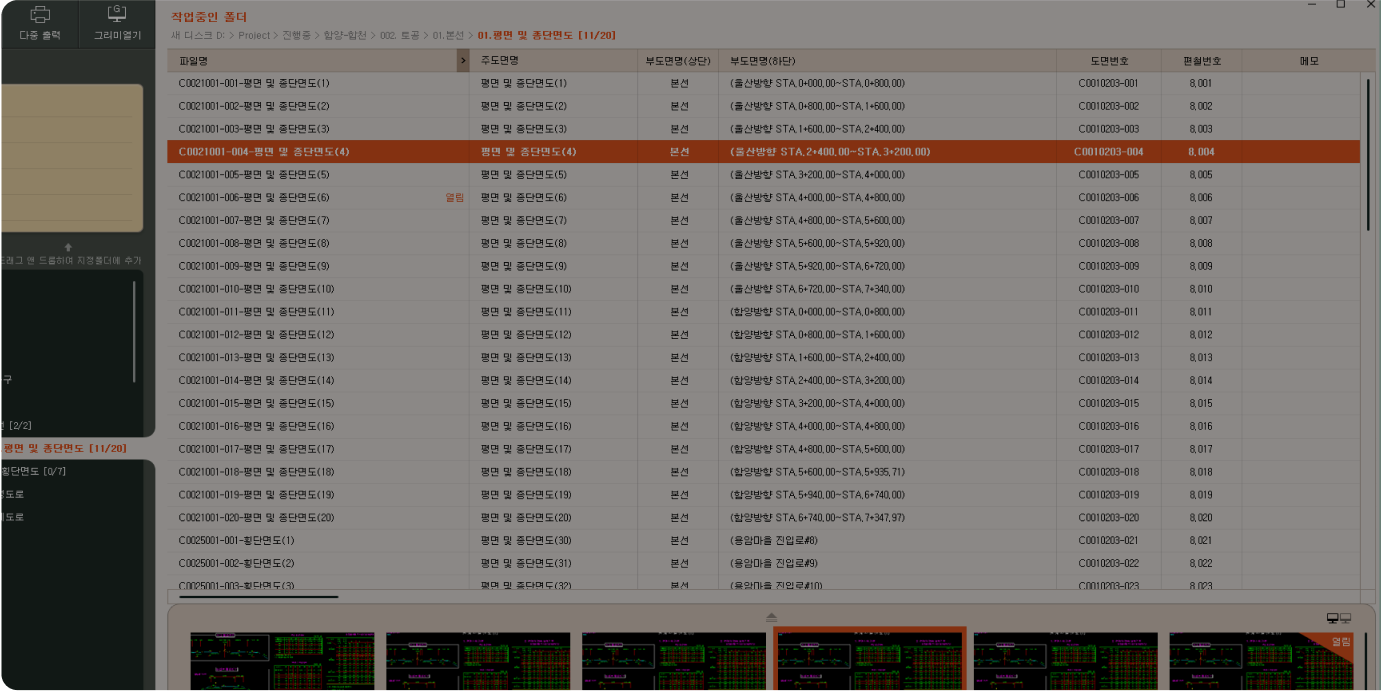Click the 메모 column header
The width and height of the screenshot is (1381, 691).
[x=1309, y=61]
